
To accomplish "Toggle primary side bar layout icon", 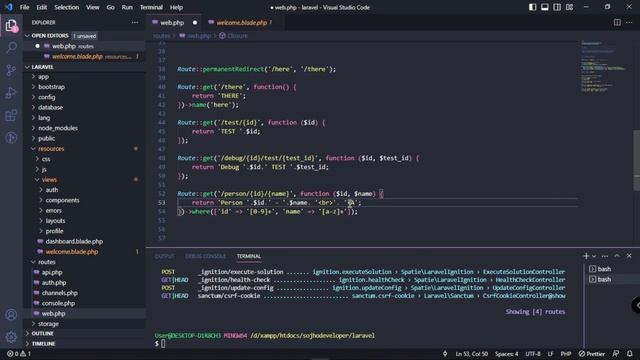I will coord(532,7).
